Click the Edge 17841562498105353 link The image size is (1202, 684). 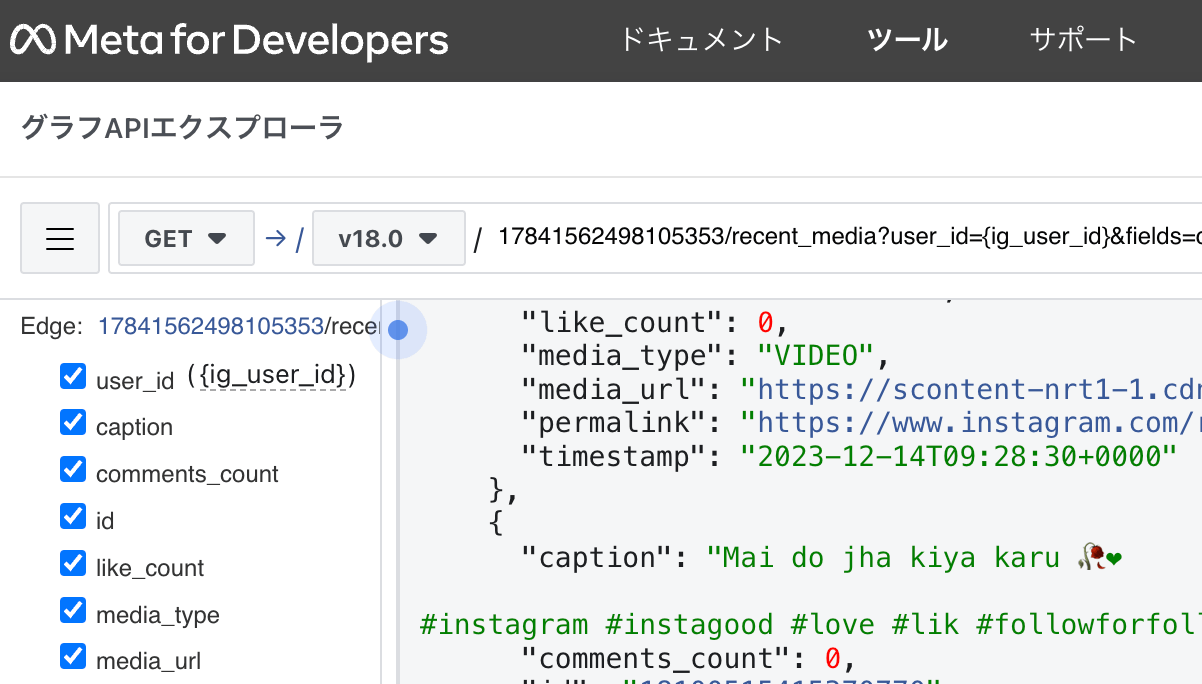point(210,326)
